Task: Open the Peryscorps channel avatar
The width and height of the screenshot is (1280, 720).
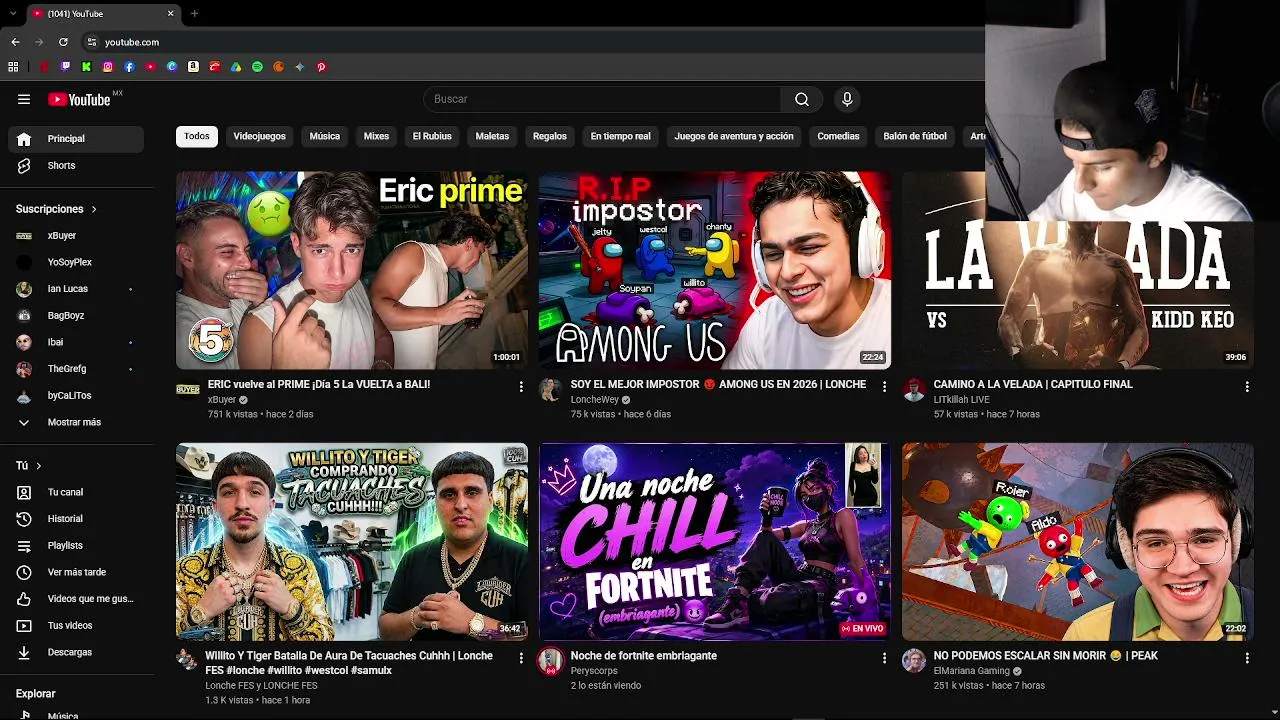Action: click(x=550, y=661)
